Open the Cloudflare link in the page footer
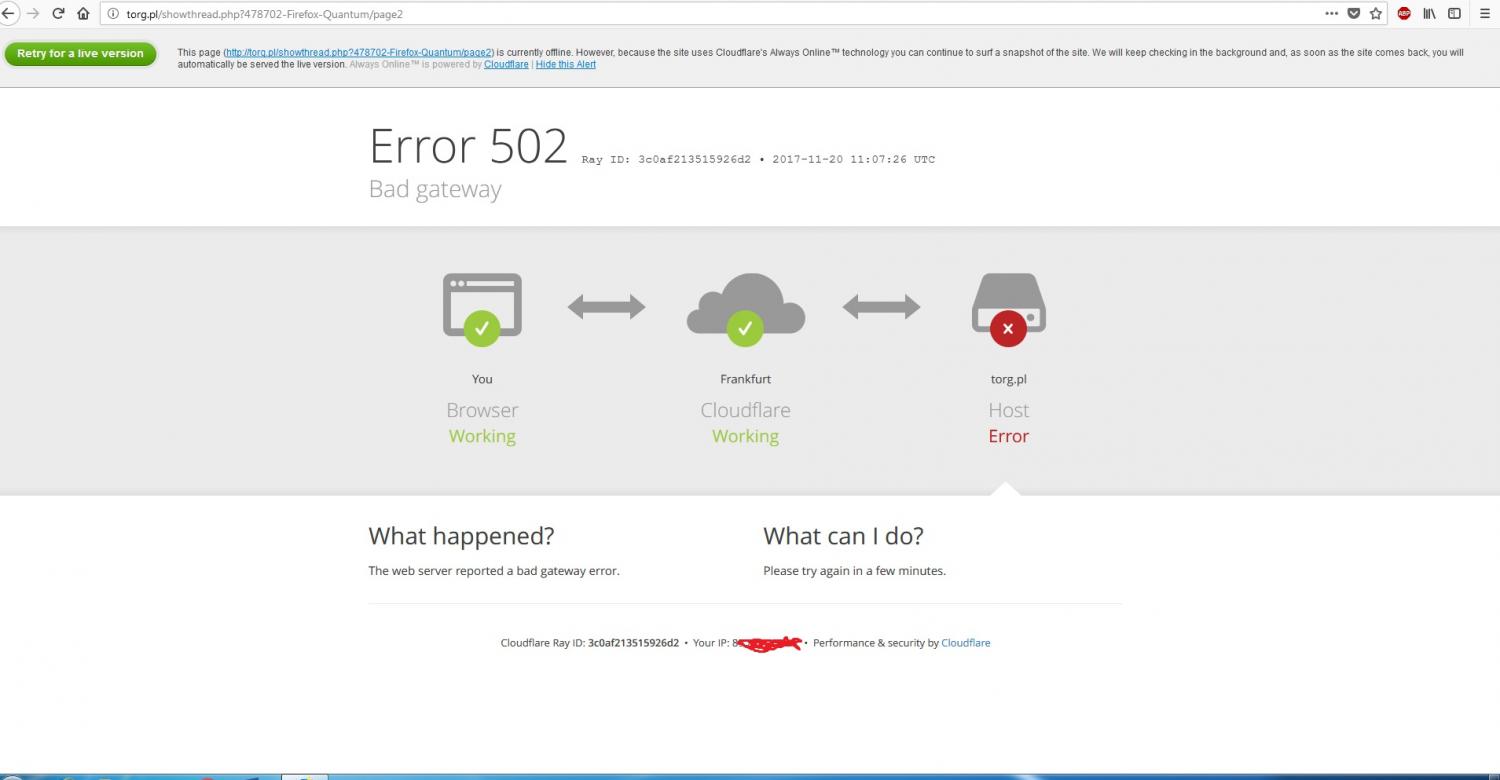Viewport: 1500px width, 780px height. (x=965, y=643)
